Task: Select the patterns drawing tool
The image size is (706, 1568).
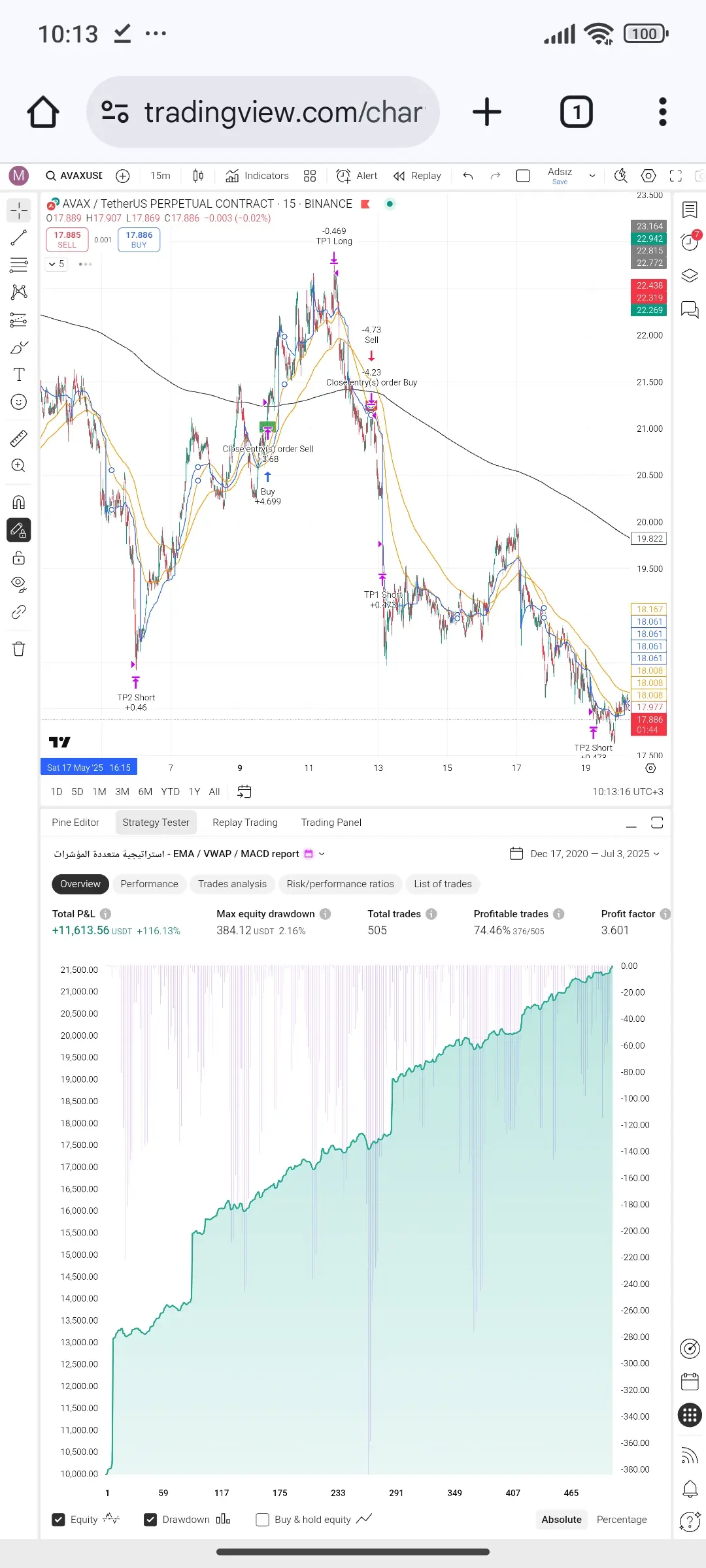Action: tap(19, 292)
